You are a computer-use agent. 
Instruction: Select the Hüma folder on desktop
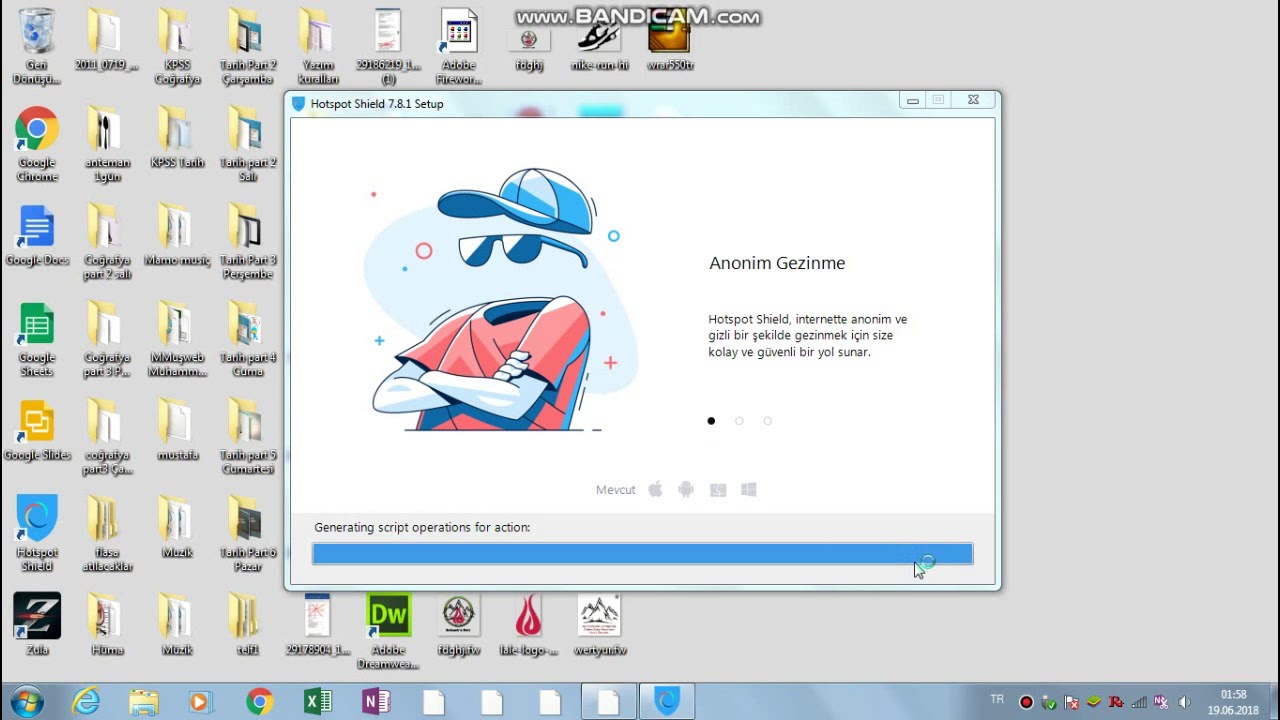point(107,624)
